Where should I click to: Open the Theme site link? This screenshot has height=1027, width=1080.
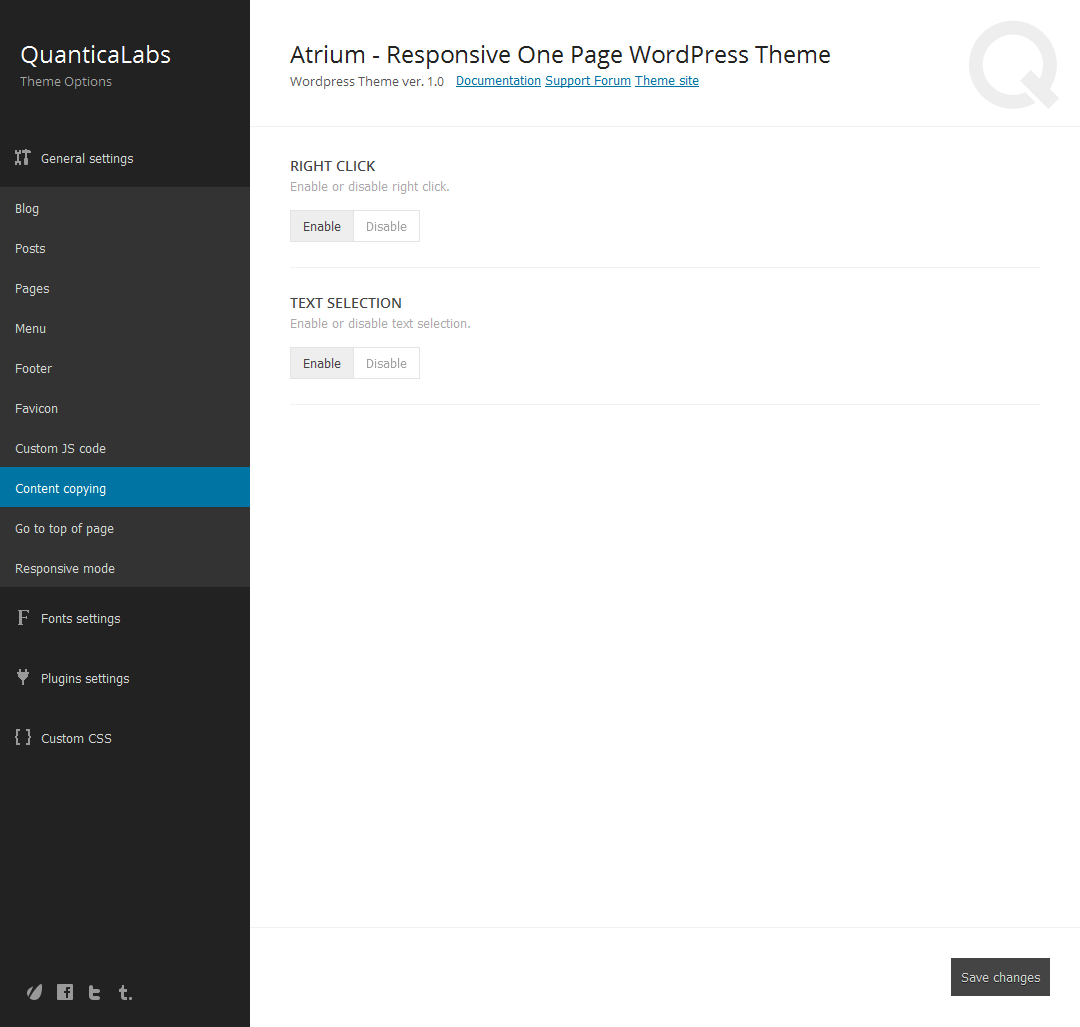pyautogui.click(x=667, y=81)
